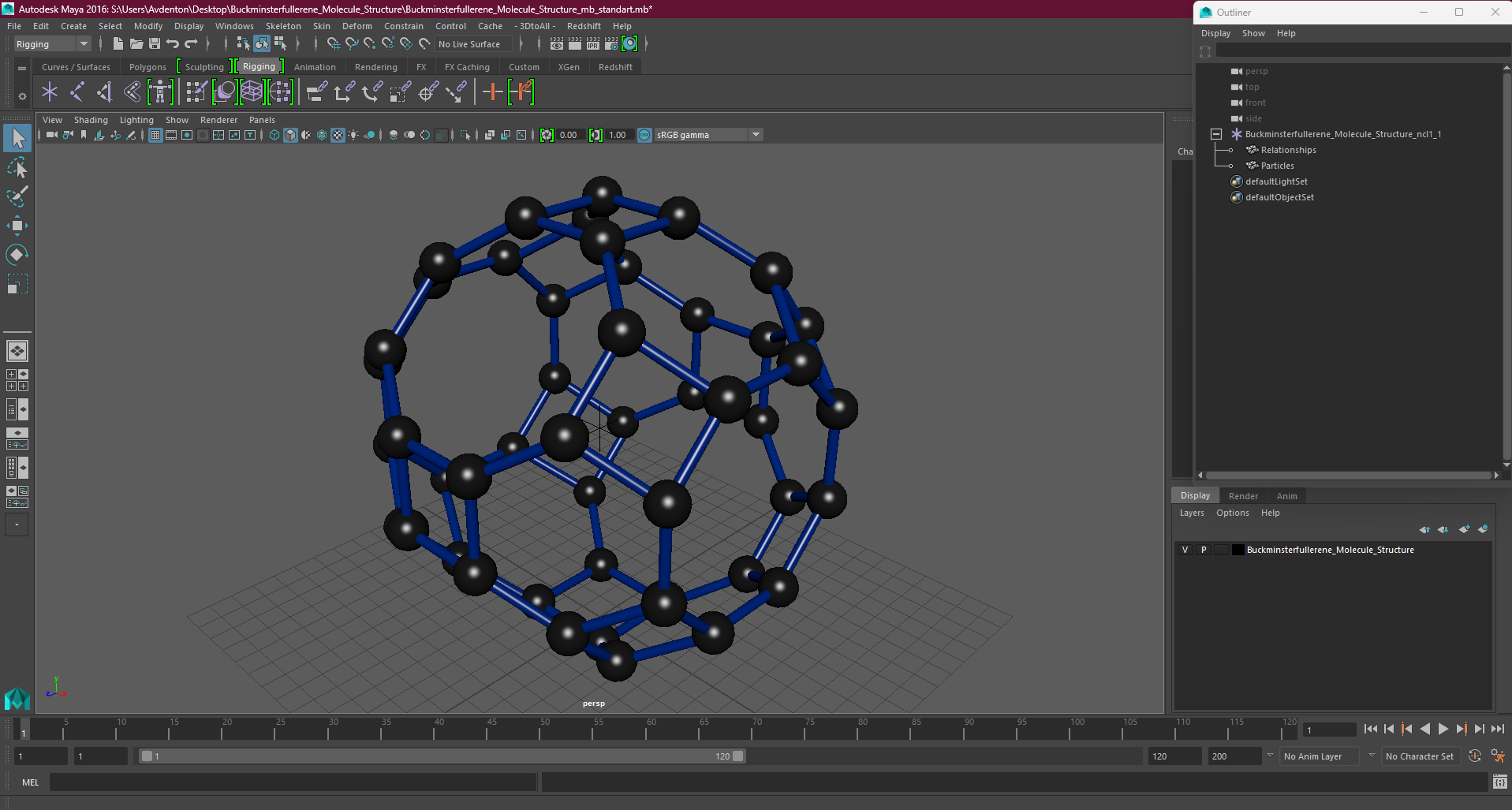The height and width of the screenshot is (810, 1512).
Task: Click the New Scene icon
Action: point(118,44)
